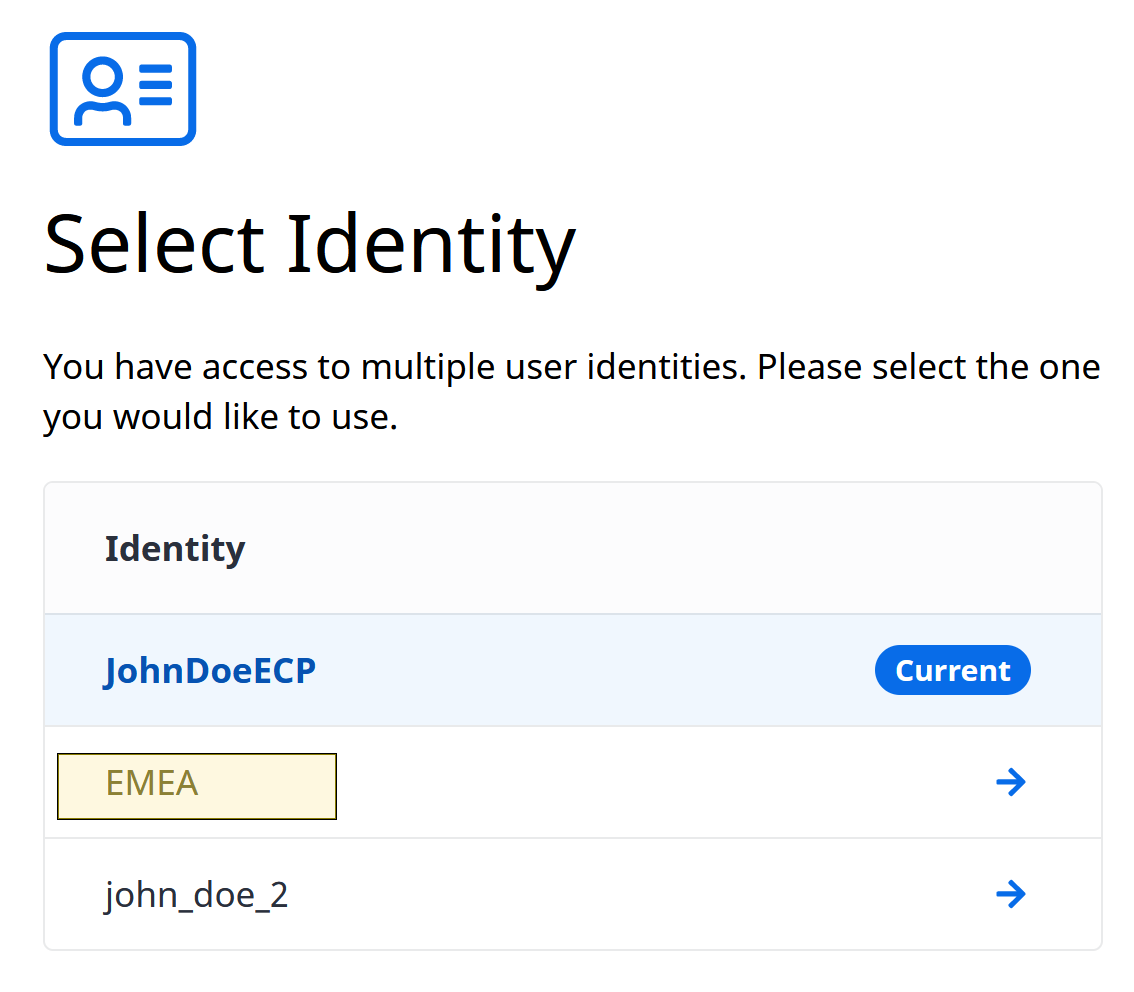
Task: Click the arrow icon beside john_doe_2
Action: [1010, 894]
